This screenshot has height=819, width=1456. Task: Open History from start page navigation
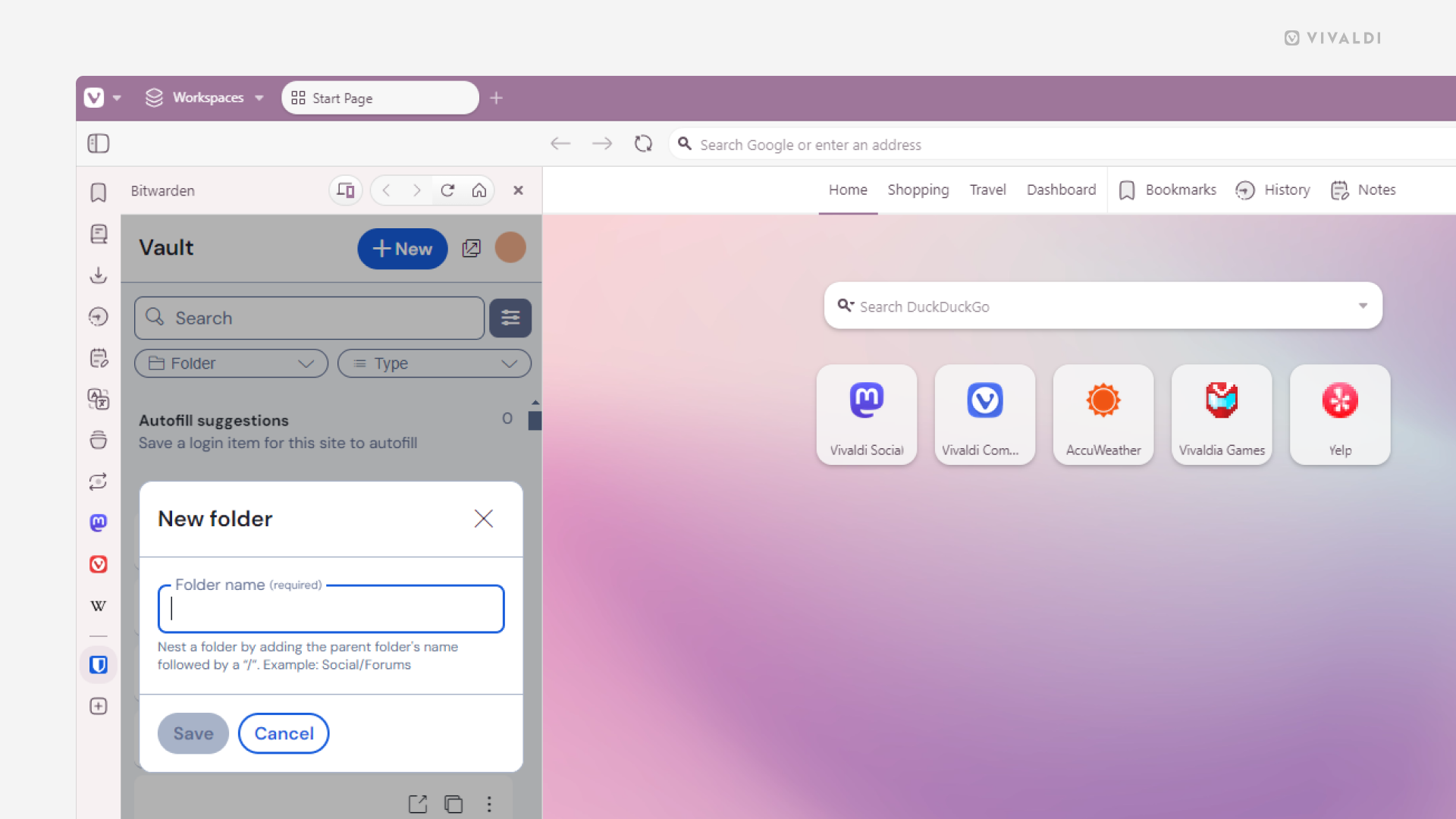tap(1272, 190)
